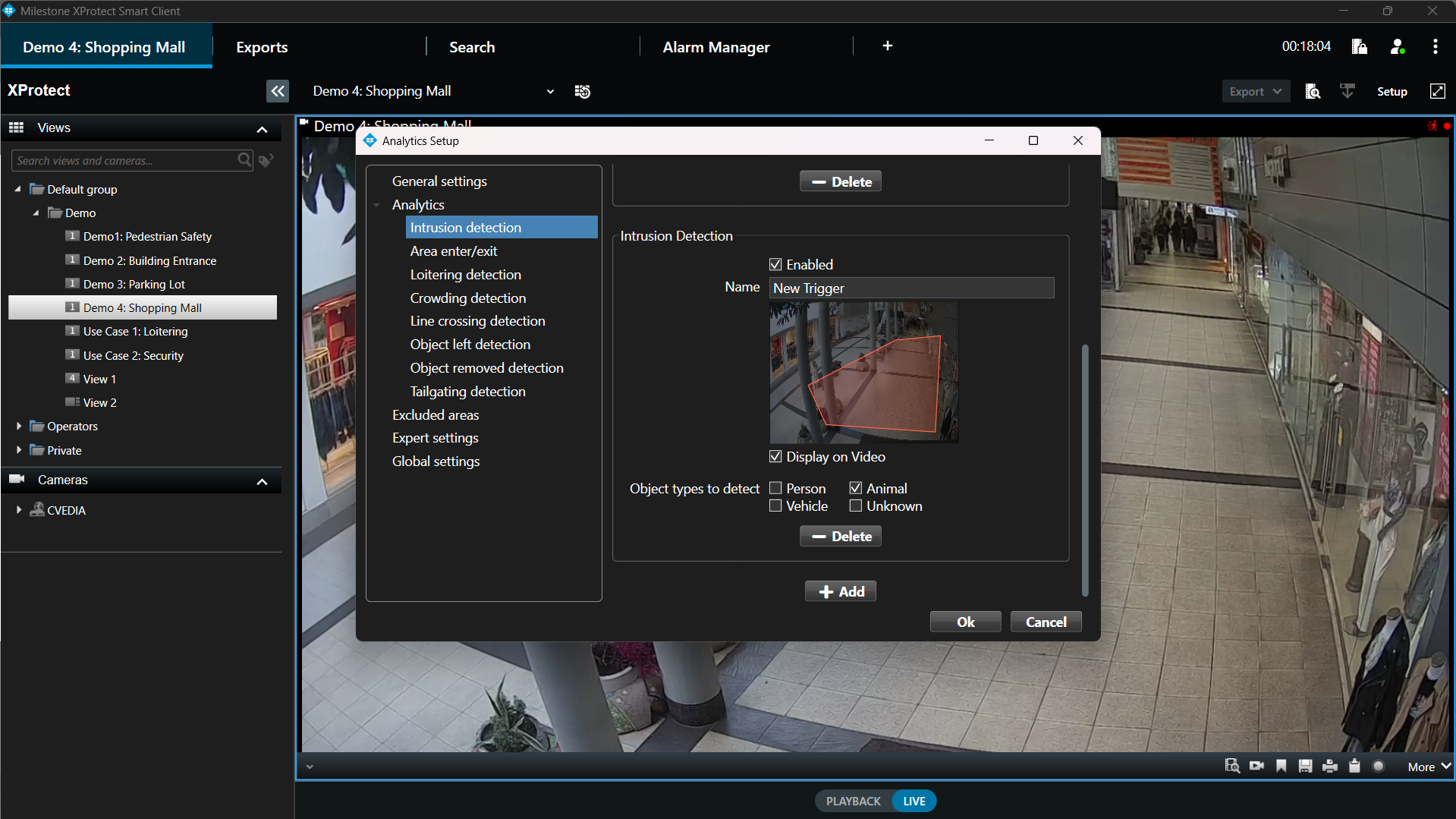Click the floppy disk snapshot icon
This screenshot has height=819, width=1456.
[1305, 766]
